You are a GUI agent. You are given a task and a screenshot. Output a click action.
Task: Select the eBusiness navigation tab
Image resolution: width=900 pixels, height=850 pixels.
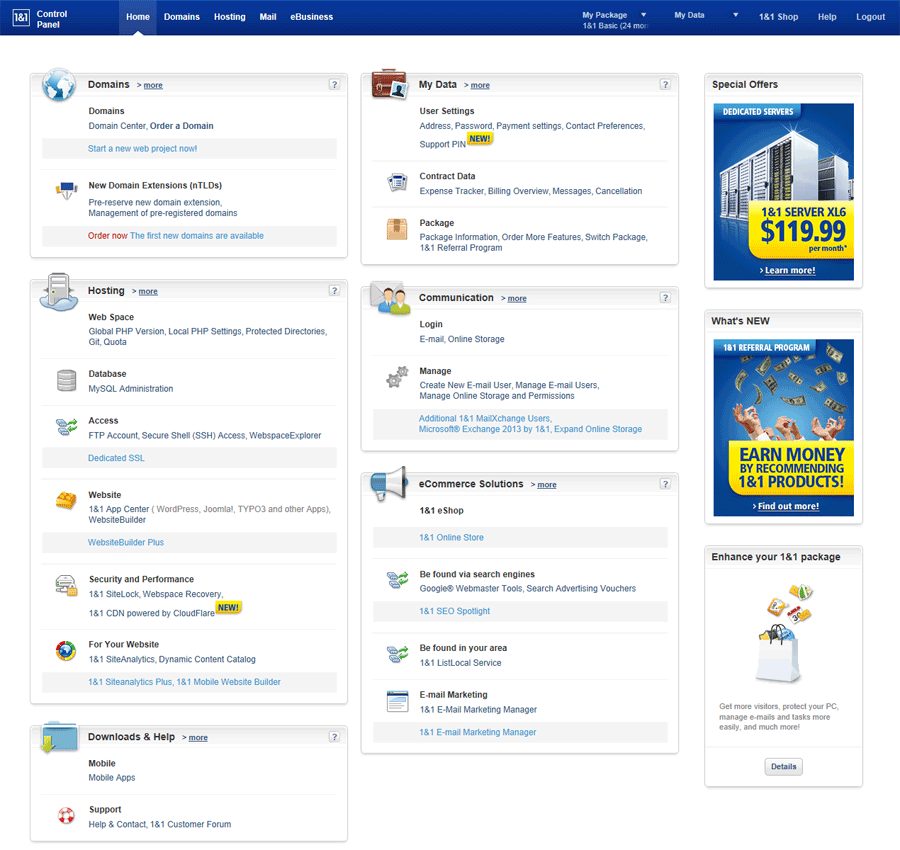311,17
